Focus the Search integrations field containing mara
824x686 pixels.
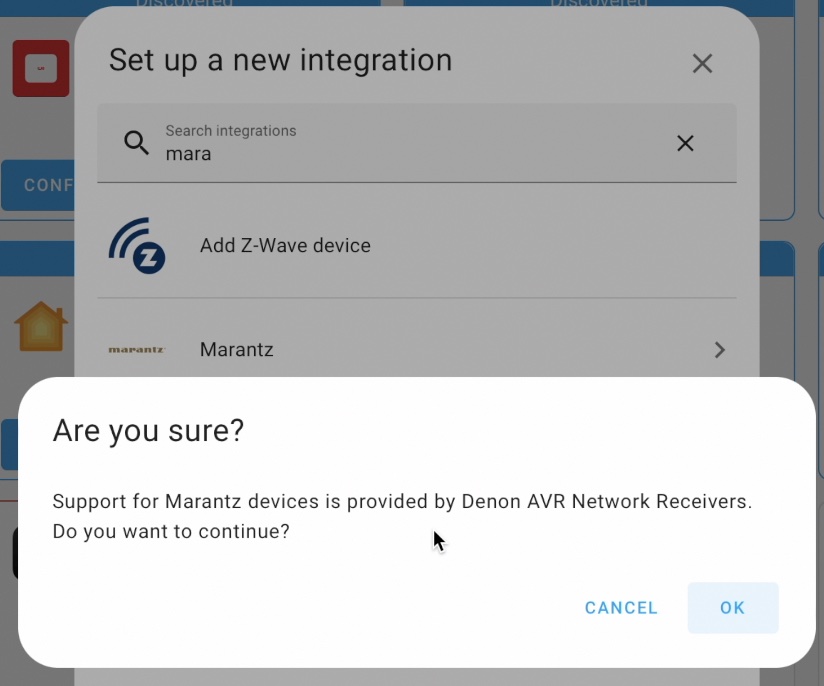(x=417, y=143)
